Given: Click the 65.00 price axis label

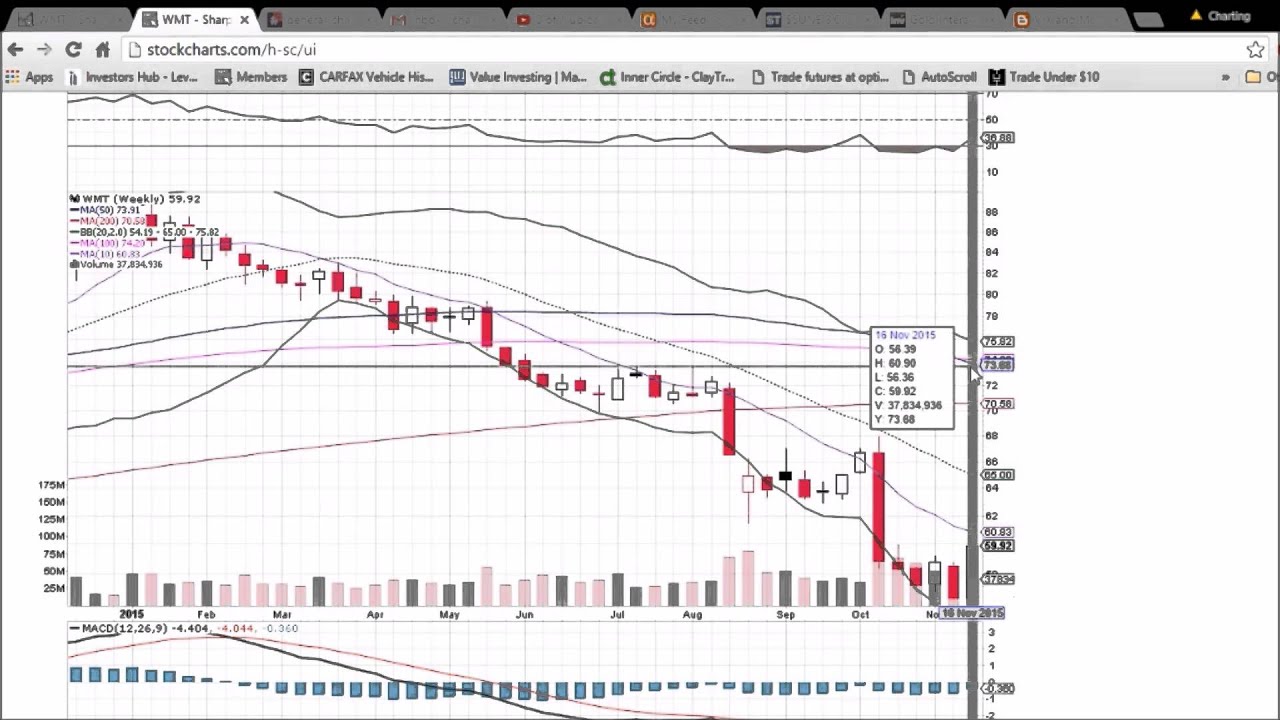Looking at the screenshot, I should pyautogui.click(x=999, y=475).
